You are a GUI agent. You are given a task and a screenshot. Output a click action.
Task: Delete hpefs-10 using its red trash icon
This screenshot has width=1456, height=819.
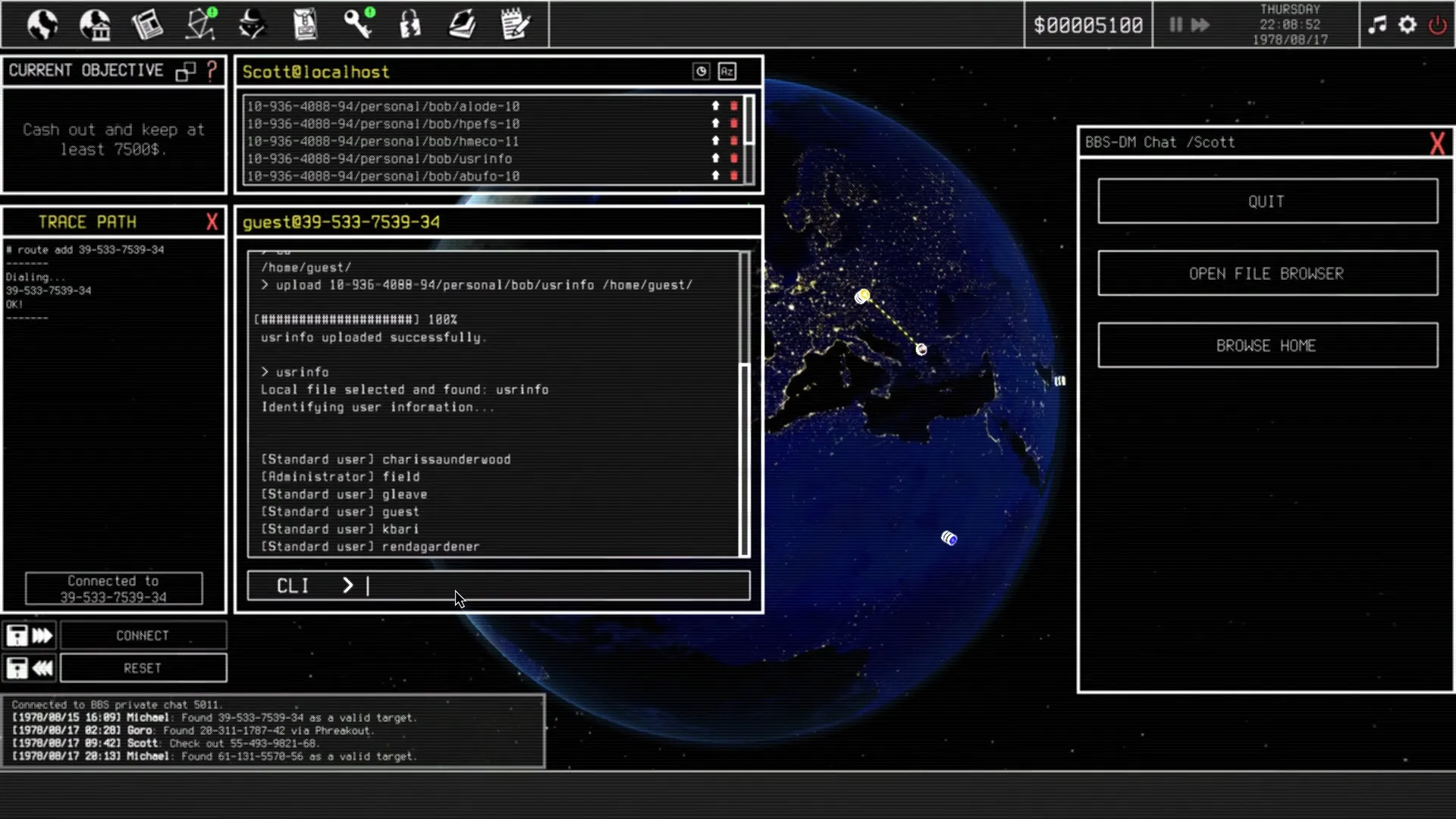(x=733, y=124)
